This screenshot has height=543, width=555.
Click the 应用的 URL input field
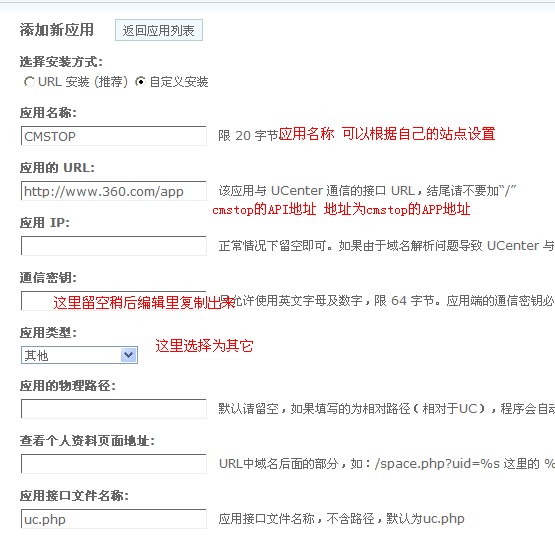114,191
